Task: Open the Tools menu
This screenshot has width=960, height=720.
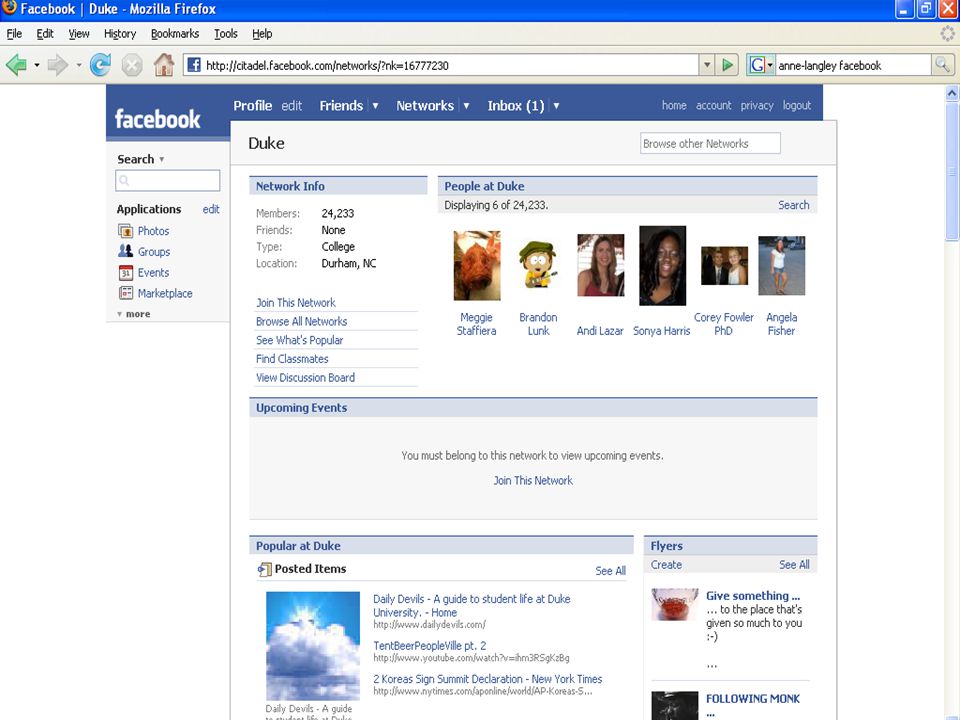Action: tap(226, 34)
